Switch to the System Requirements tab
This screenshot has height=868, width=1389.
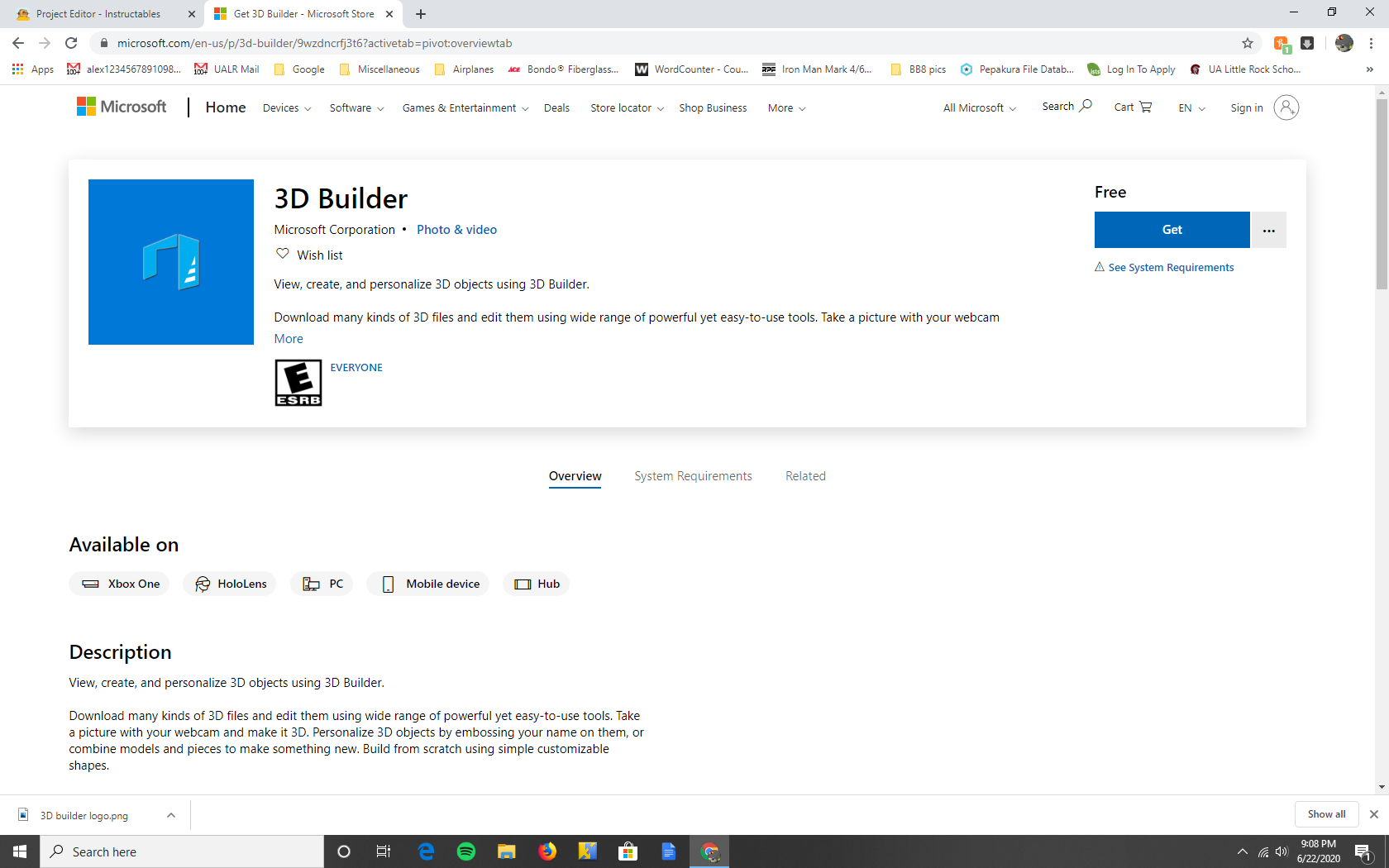(693, 476)
